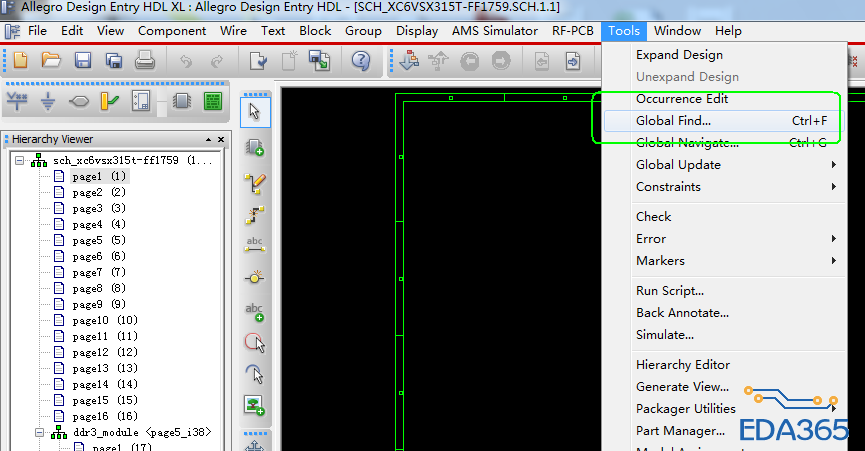Click the Next Page toolbar icon
The width and height of the screenshot is (865, 451).
point(573,61)
